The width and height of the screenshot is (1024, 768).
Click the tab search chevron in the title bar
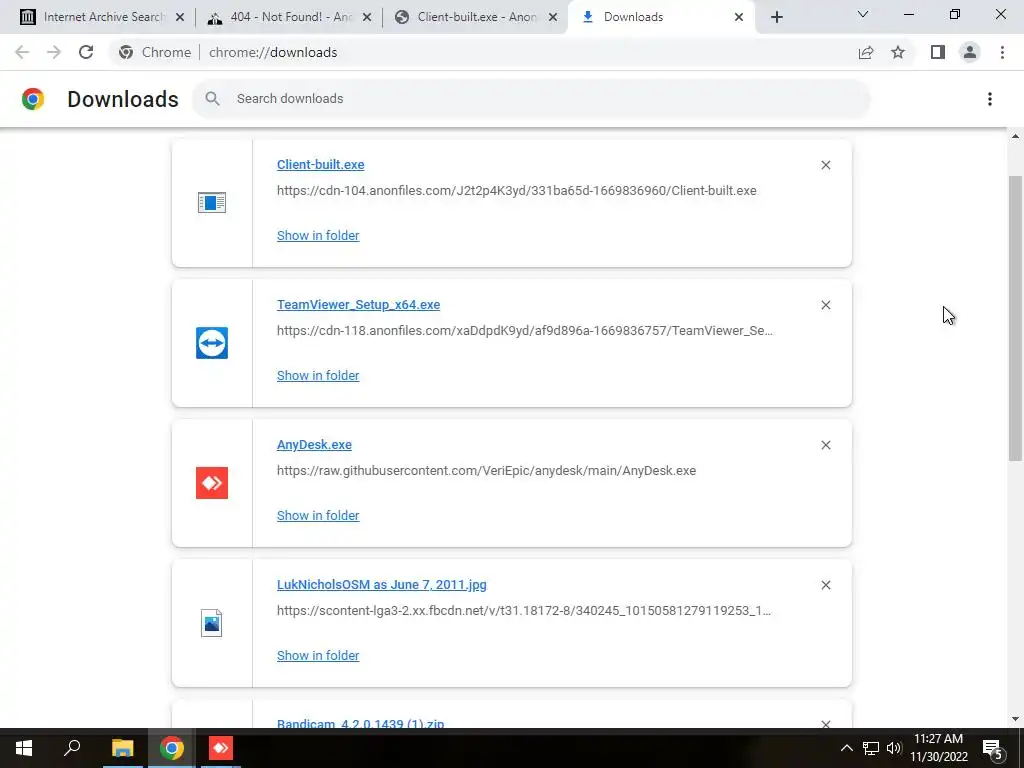tap(863, 14)
